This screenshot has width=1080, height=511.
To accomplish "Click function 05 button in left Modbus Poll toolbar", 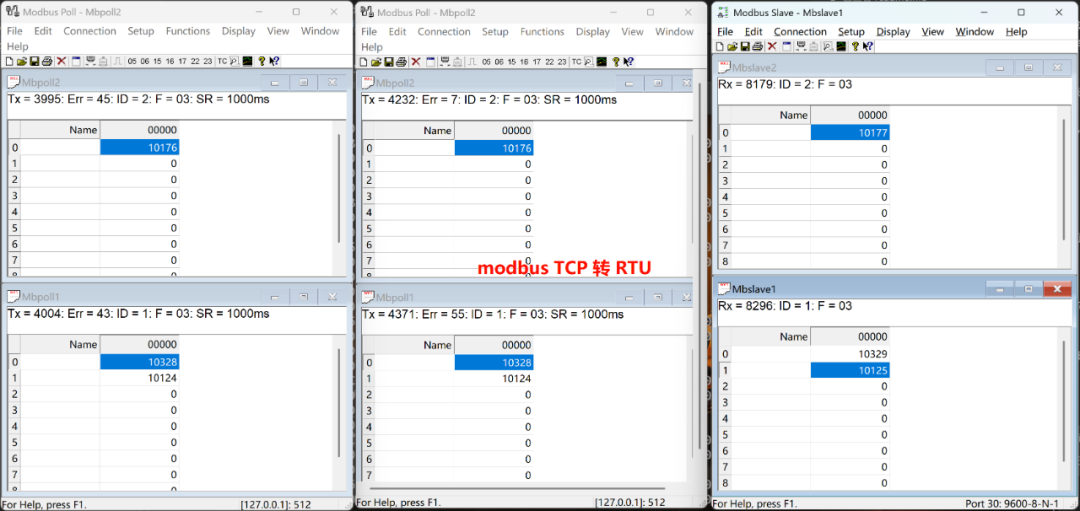I will pyautogui.click(x=132, y=61).
